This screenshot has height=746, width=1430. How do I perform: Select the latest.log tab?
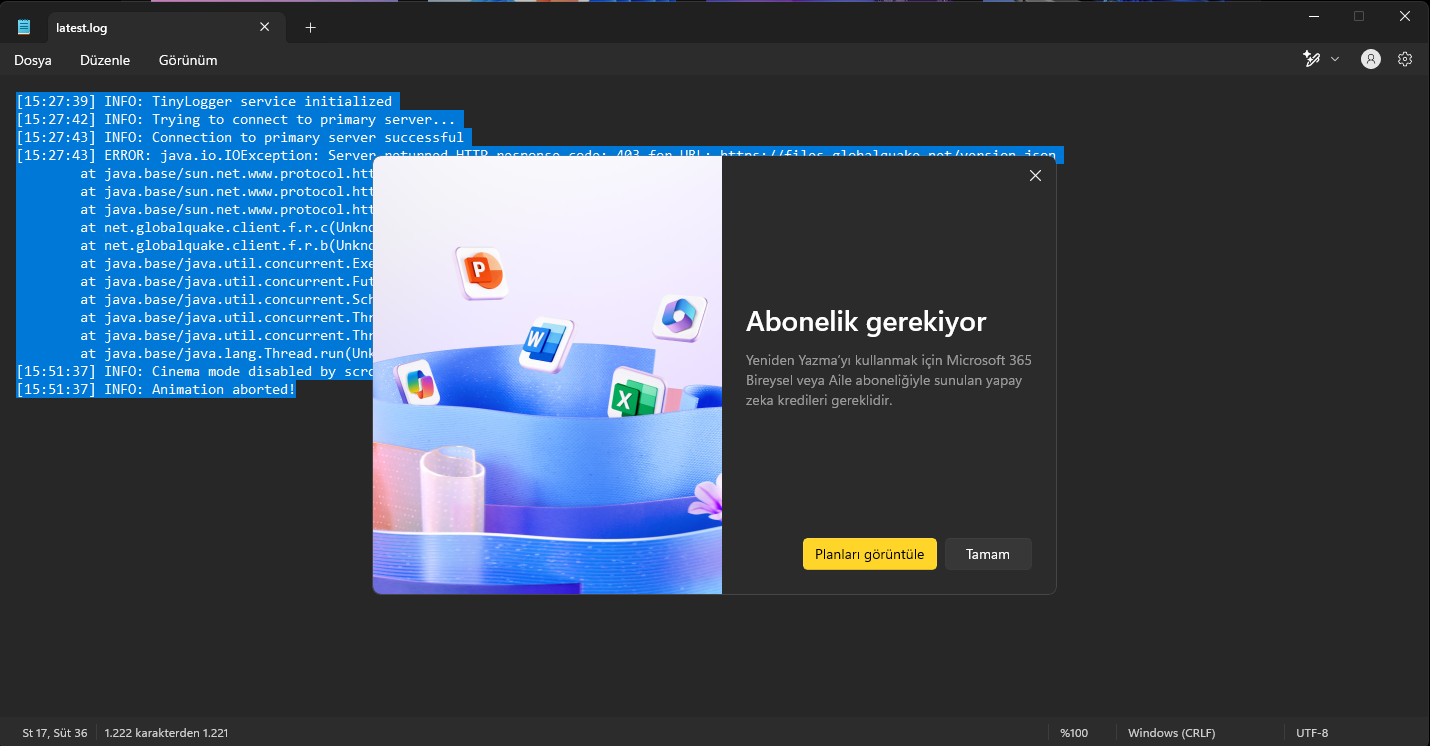[165, 27]
